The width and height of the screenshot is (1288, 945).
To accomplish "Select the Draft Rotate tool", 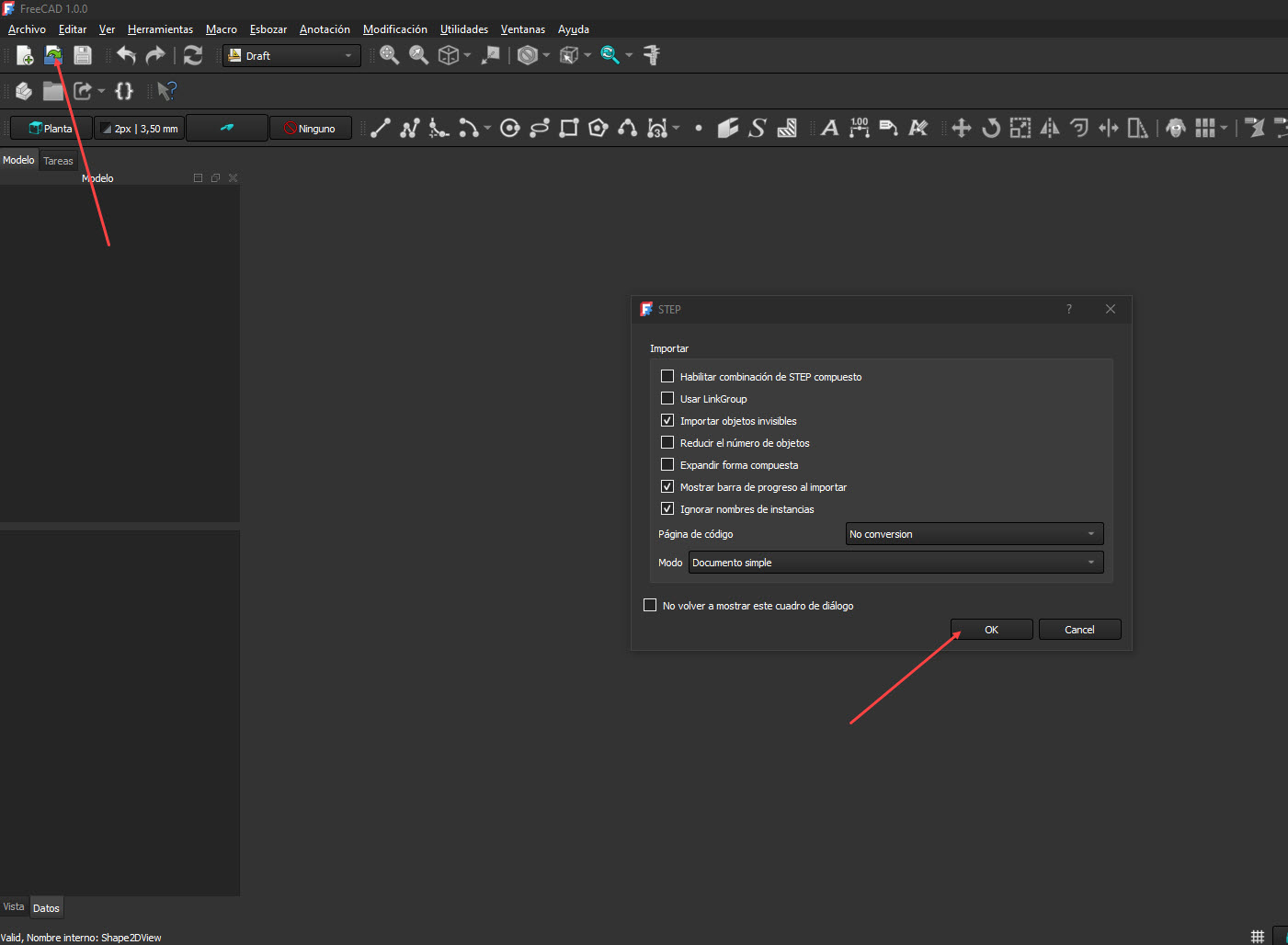I will click(991, 128).
